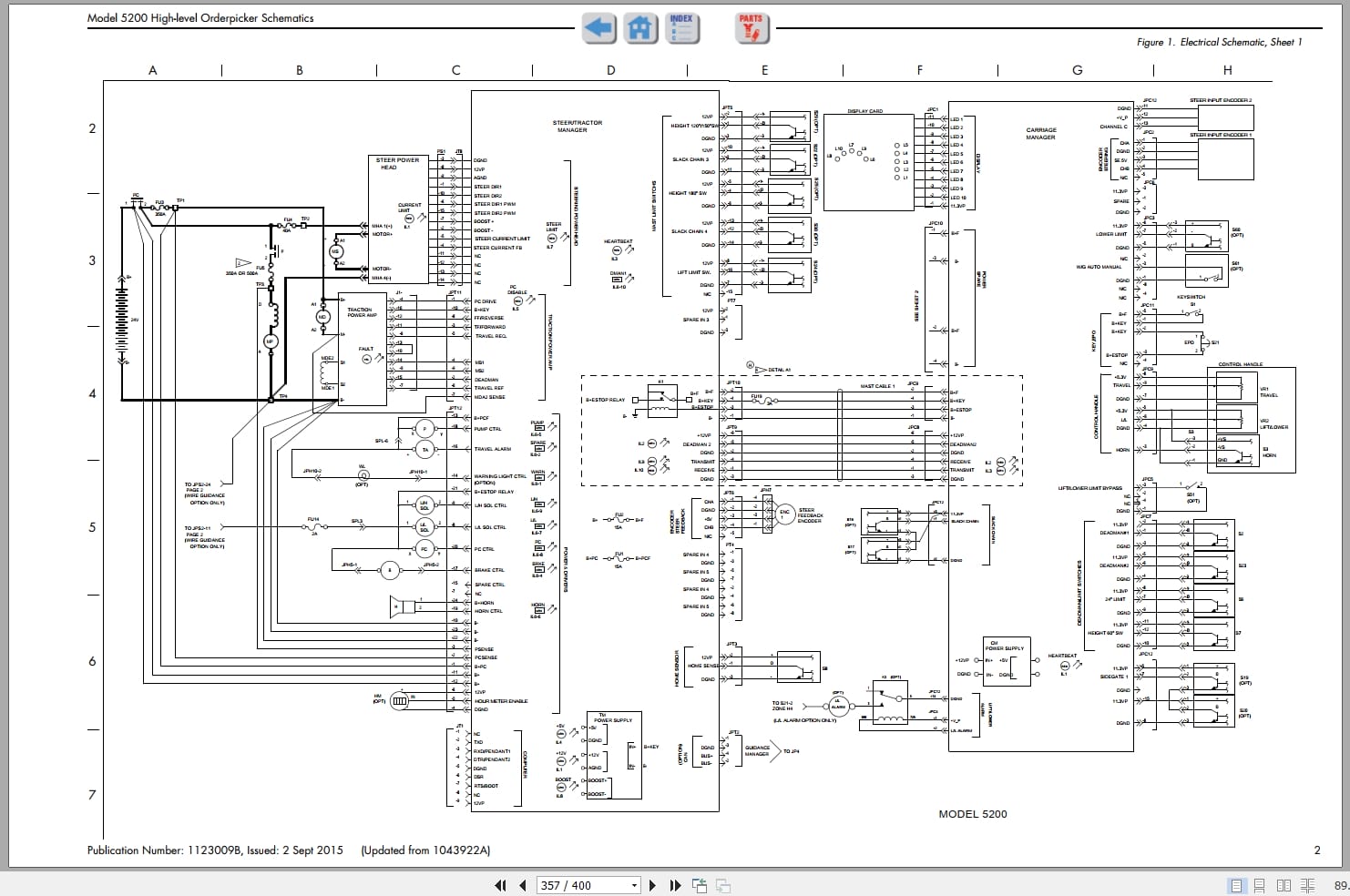
Task: Click the blue back arrow button
Action: tap(598, 27)
